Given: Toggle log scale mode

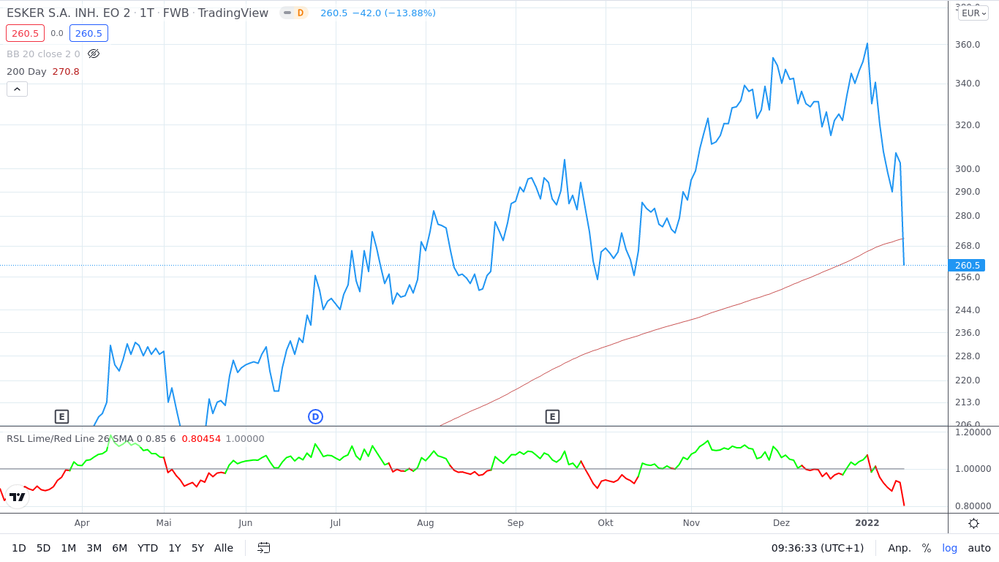Looking at the screenshot, I should (x=949, y=548).
